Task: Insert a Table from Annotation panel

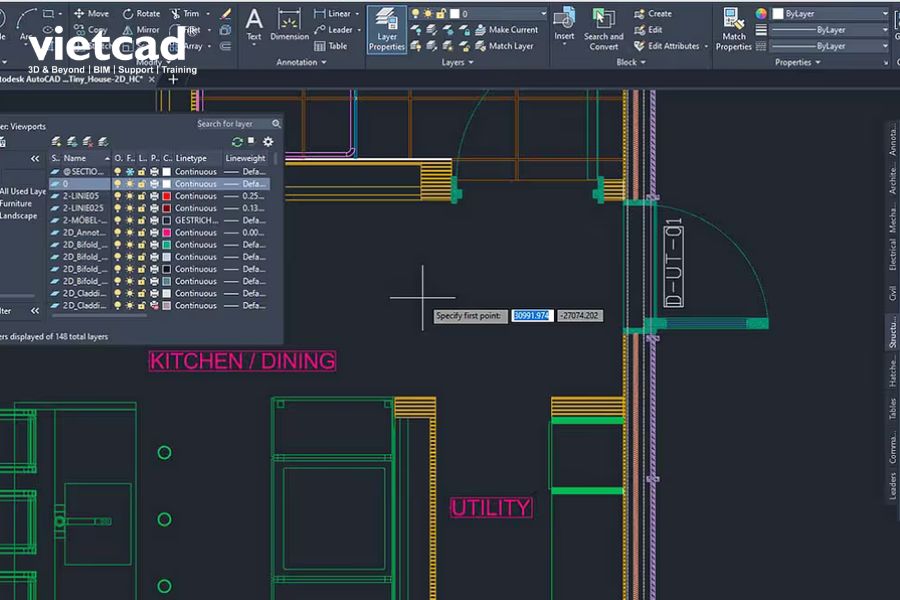Action: (x=330, y=46)
